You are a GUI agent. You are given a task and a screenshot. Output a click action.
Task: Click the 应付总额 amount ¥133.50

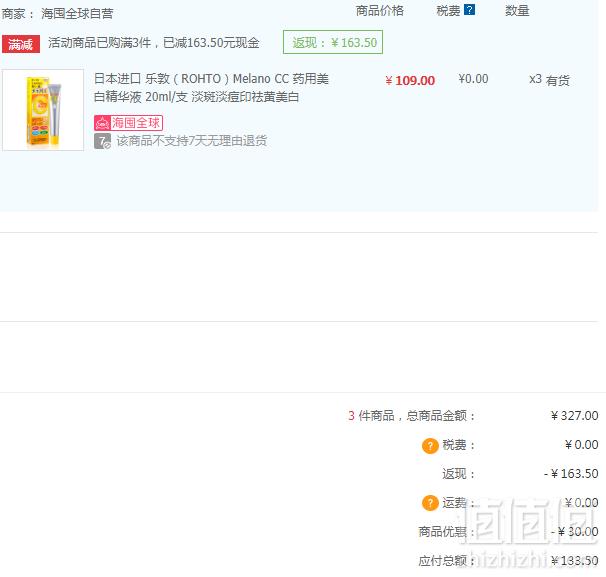coord(574,560)
